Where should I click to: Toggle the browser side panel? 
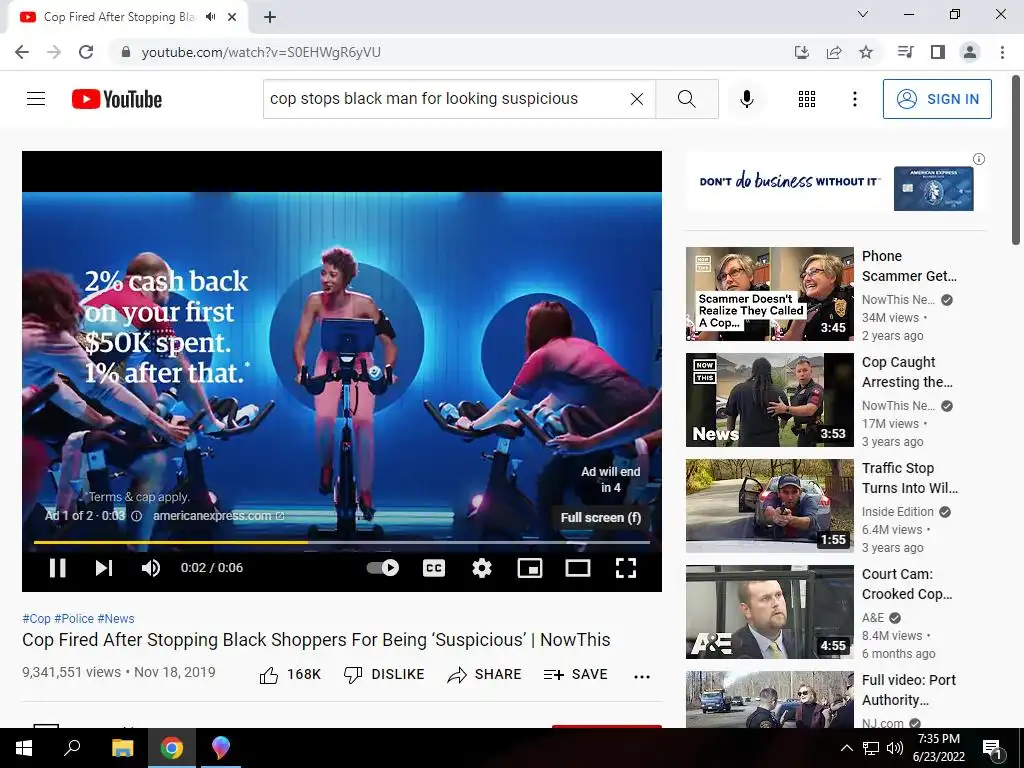(x=938, y=52)
